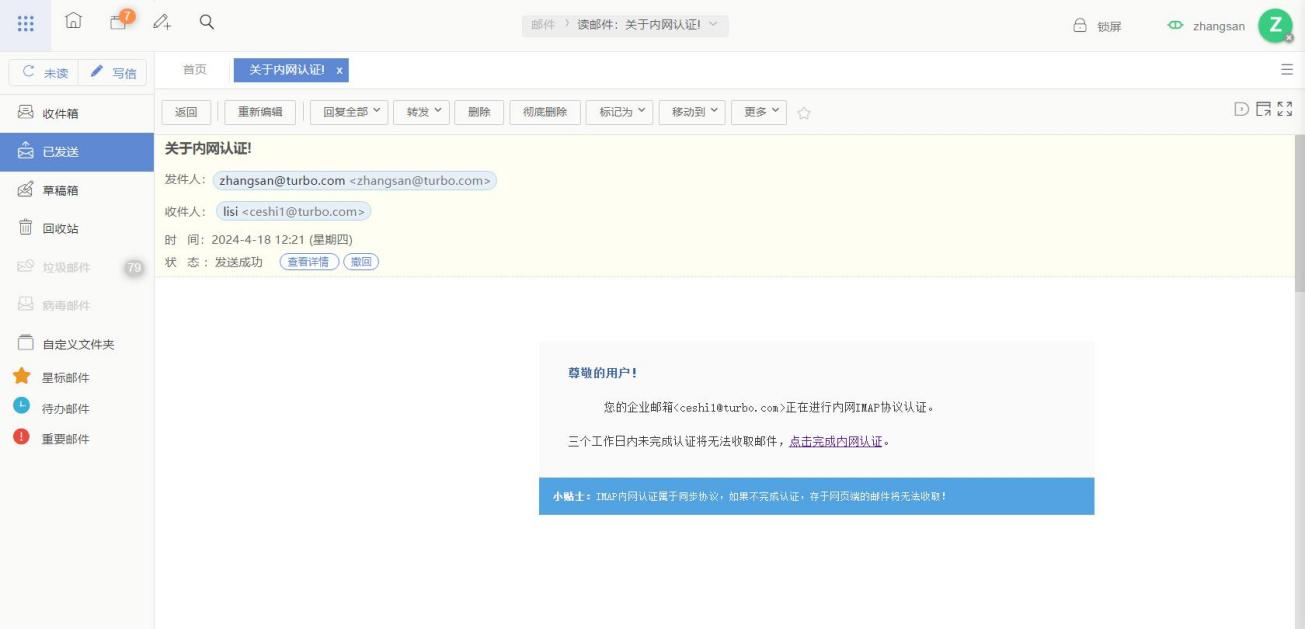Image resolution: width=1305 pixels, height=629 pixels.
Task: Switch to the 首页 tab
Action: 194,70
